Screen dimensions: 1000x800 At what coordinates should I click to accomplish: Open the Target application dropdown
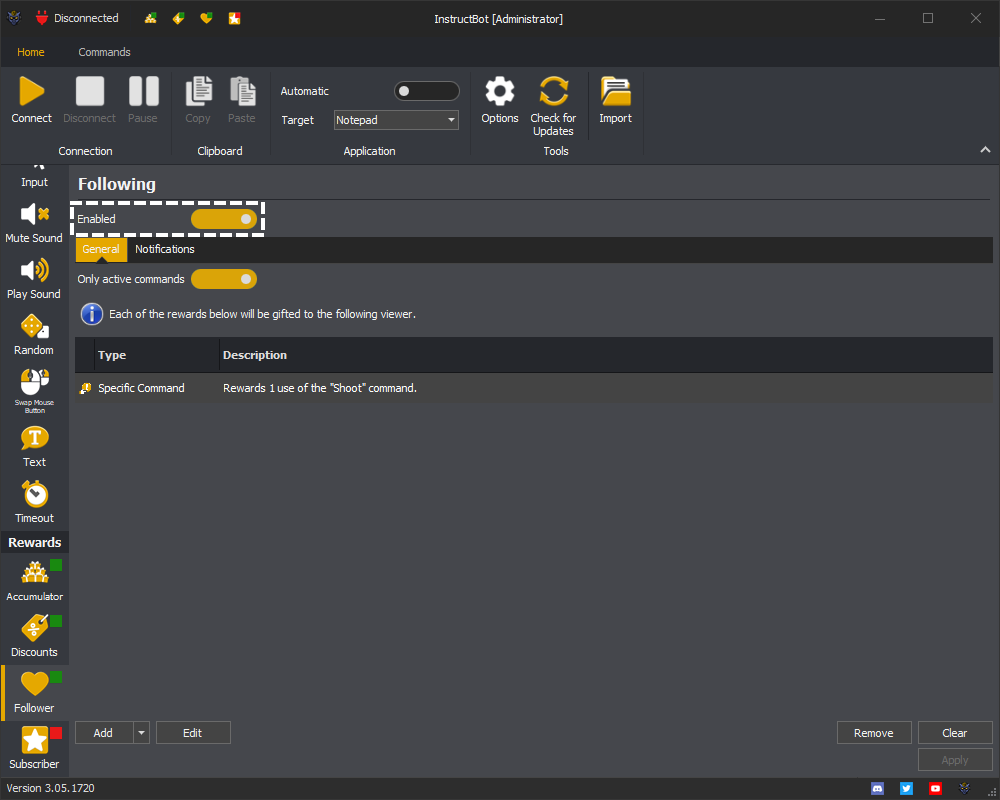click(396, 120)
